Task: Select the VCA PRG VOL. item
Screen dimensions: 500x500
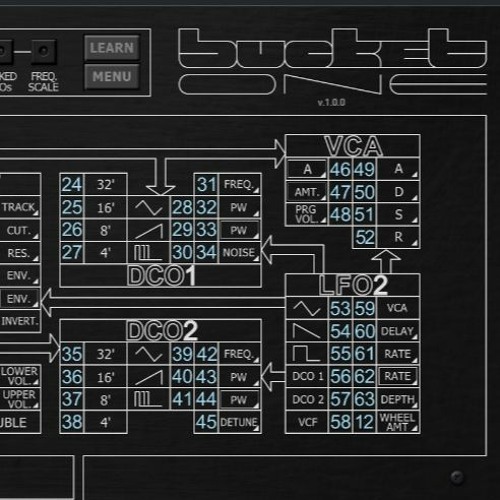Action: 307,214
